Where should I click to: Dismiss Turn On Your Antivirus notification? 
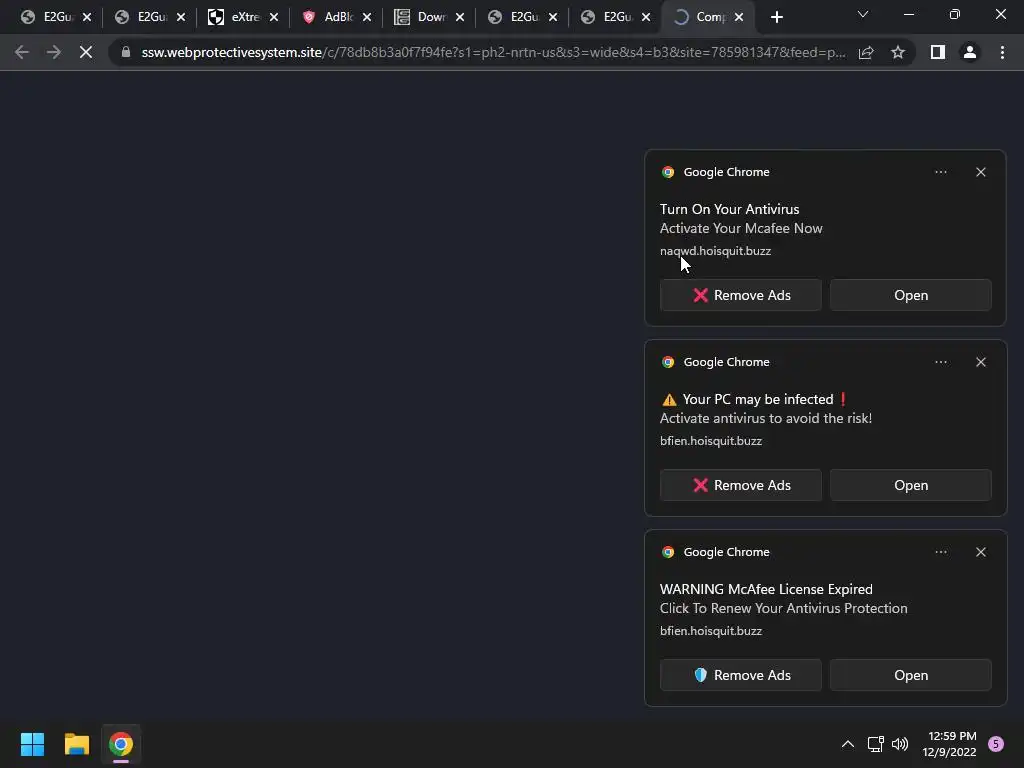(981, 172)
